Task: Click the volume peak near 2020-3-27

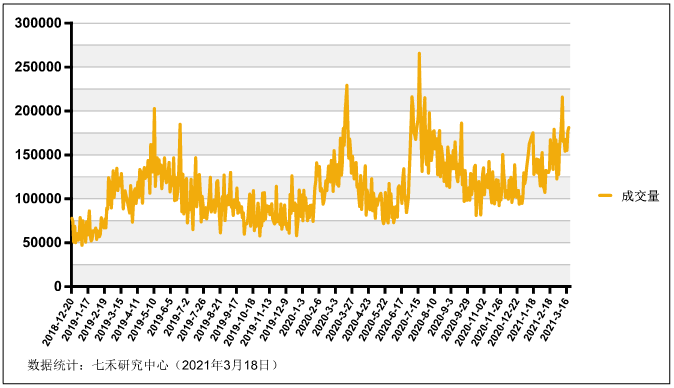Action: click(x=346, y=86)
